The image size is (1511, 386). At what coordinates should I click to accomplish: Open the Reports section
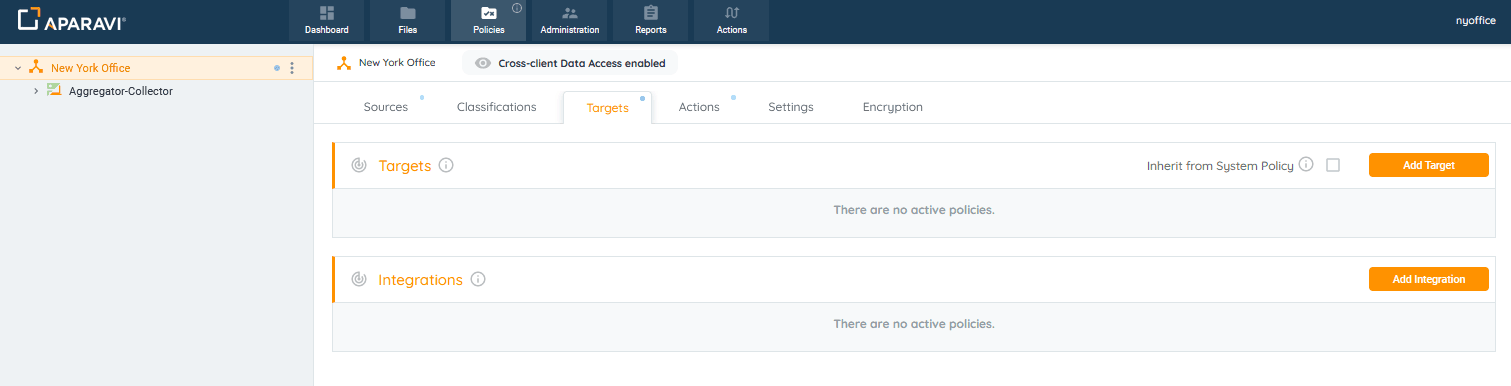click(650, 20)
